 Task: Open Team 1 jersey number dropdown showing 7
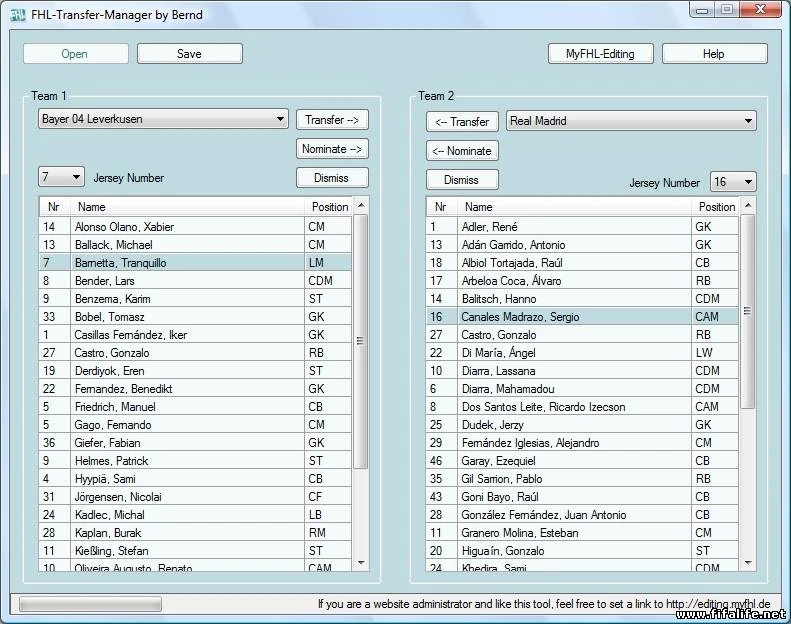tap(61, 177)
